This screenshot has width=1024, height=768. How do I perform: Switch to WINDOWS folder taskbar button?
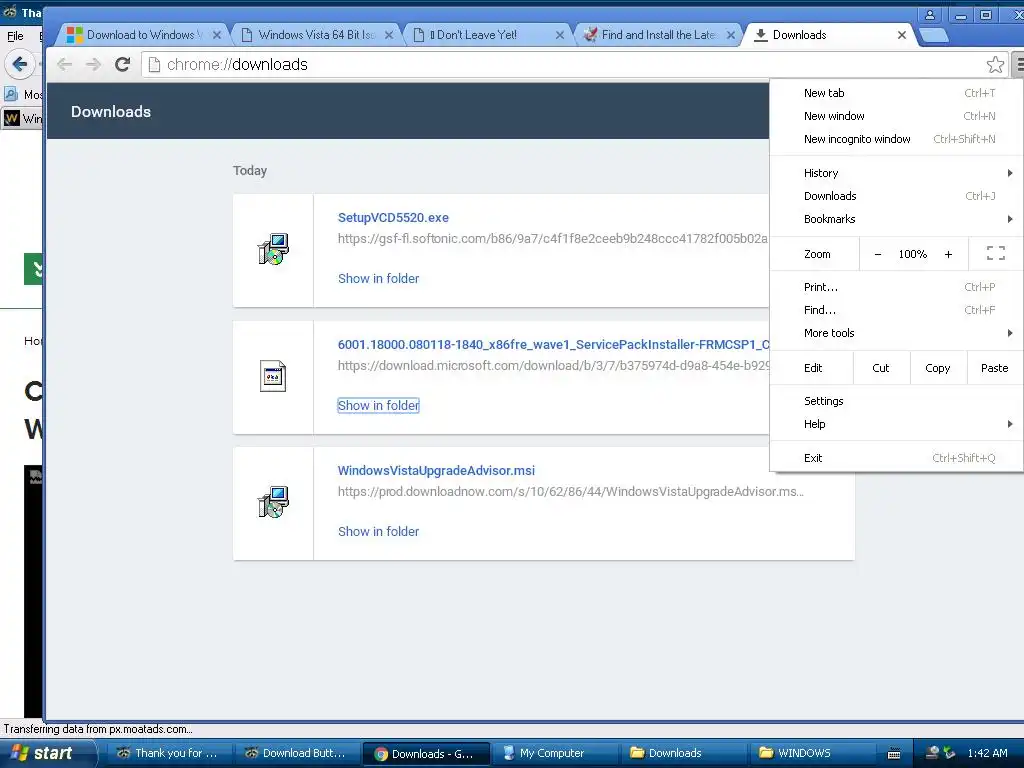(x=811, y=753)
